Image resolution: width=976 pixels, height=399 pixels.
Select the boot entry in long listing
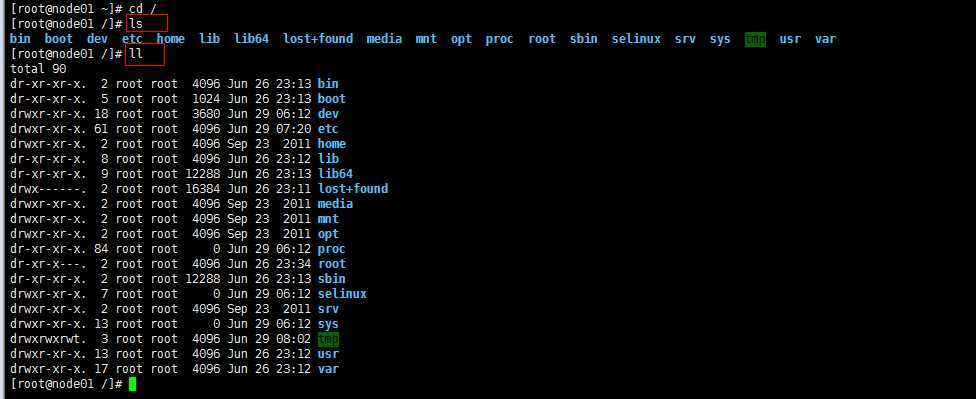pos(331,98)
